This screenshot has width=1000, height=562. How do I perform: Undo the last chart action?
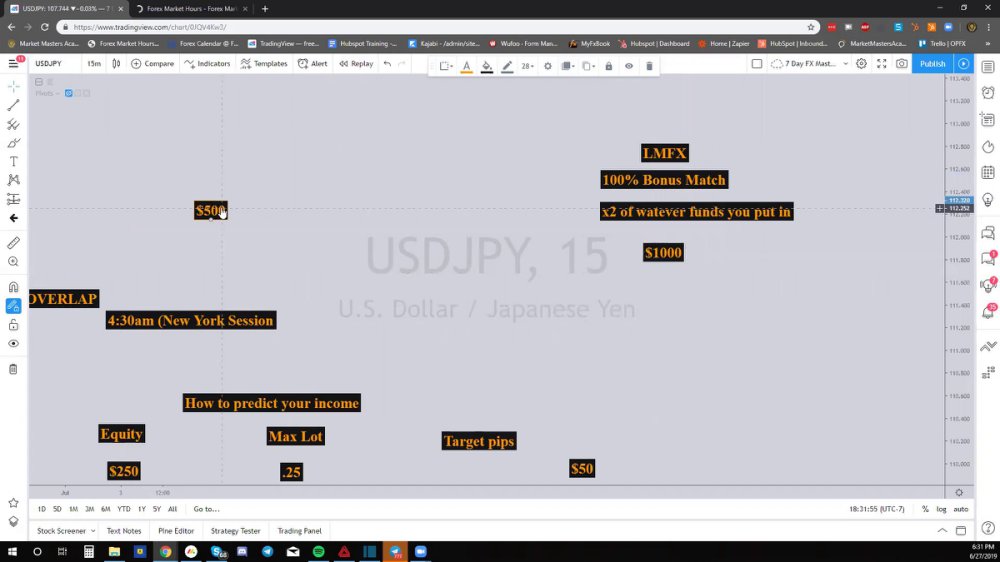pyautogui.click(x=387, y=64)
